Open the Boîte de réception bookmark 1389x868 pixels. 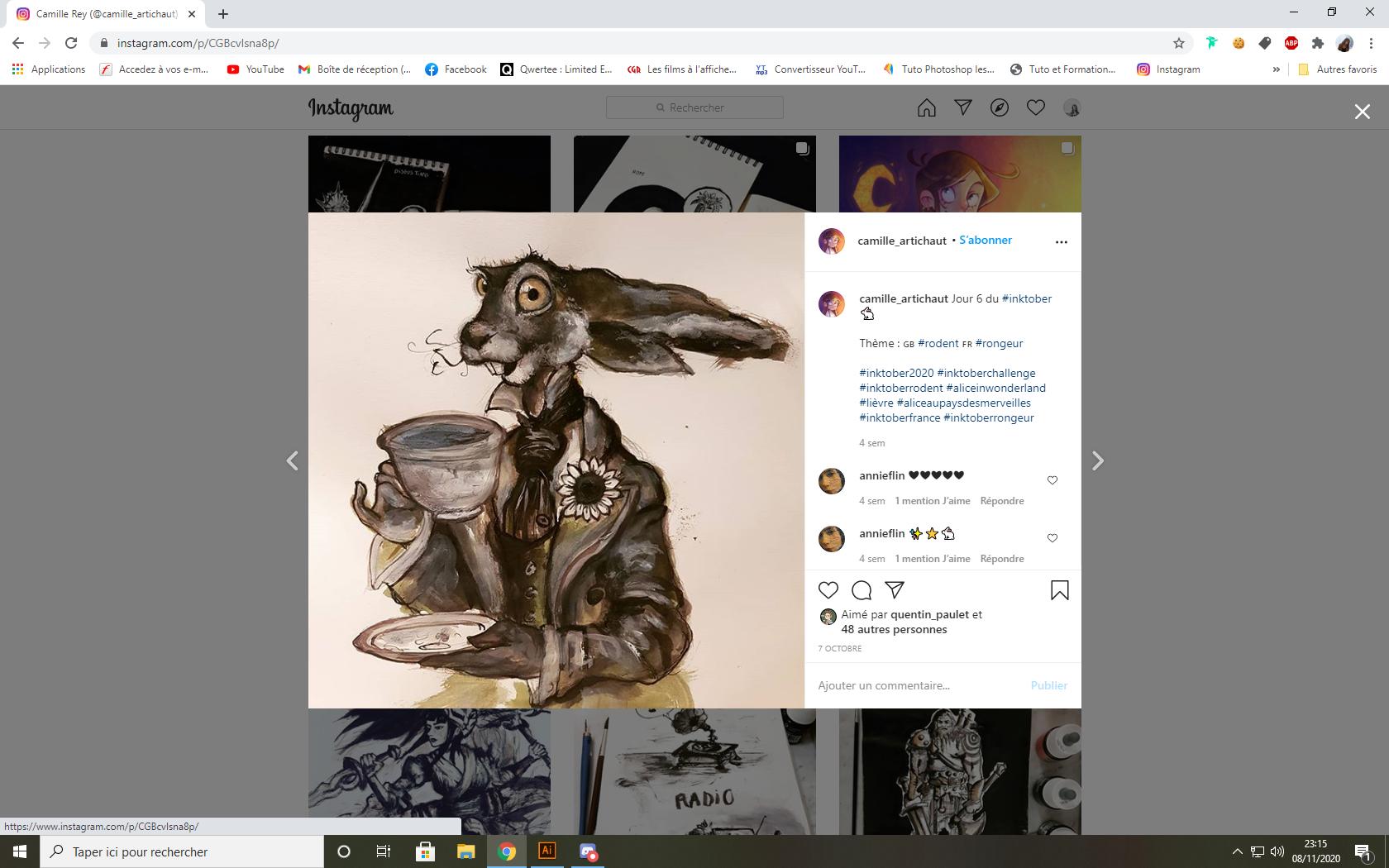(x=354, y=69)
